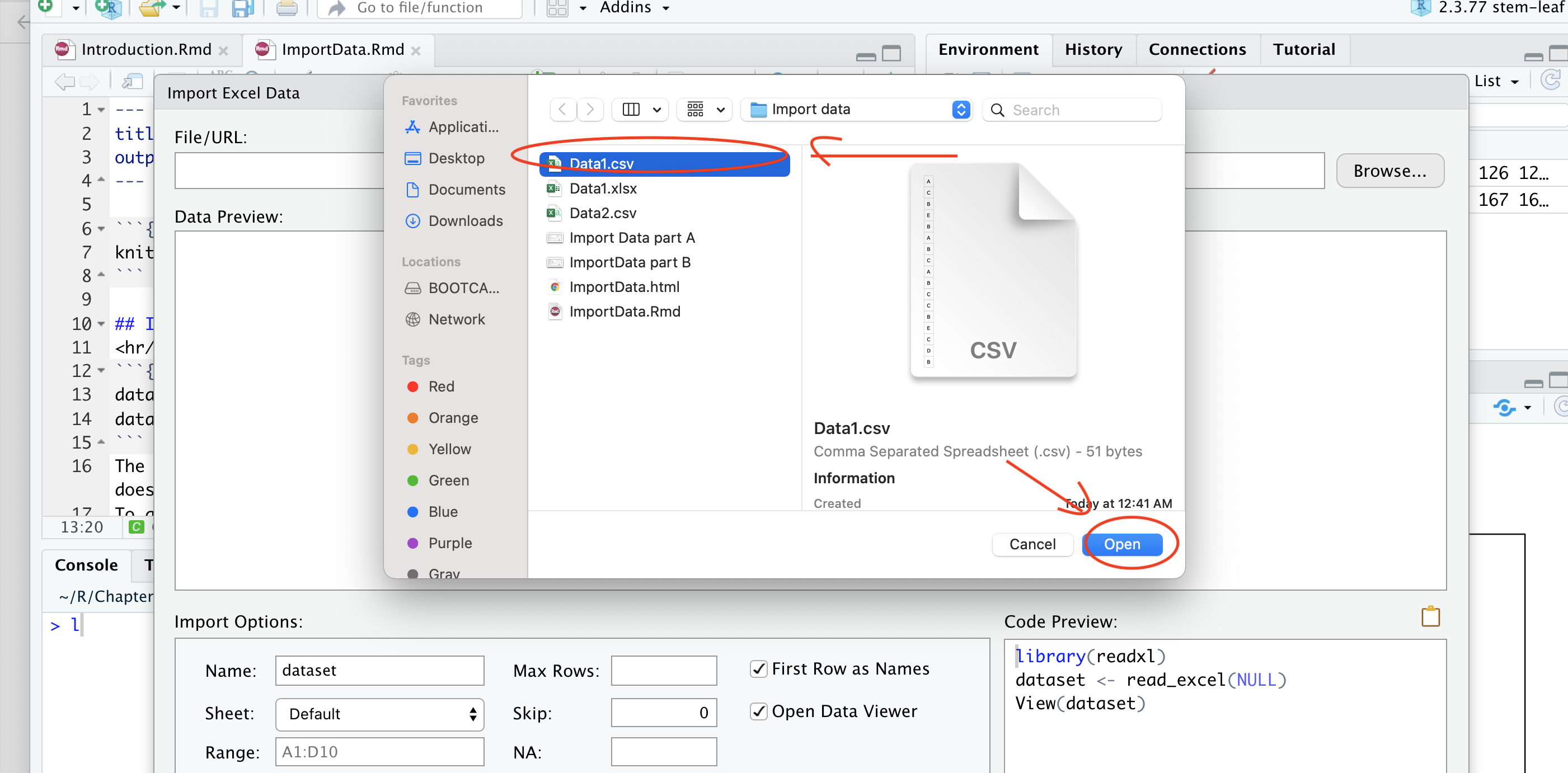Switch to the History tab
The height and width of the screenshot is (773, 1568).
1093,49
